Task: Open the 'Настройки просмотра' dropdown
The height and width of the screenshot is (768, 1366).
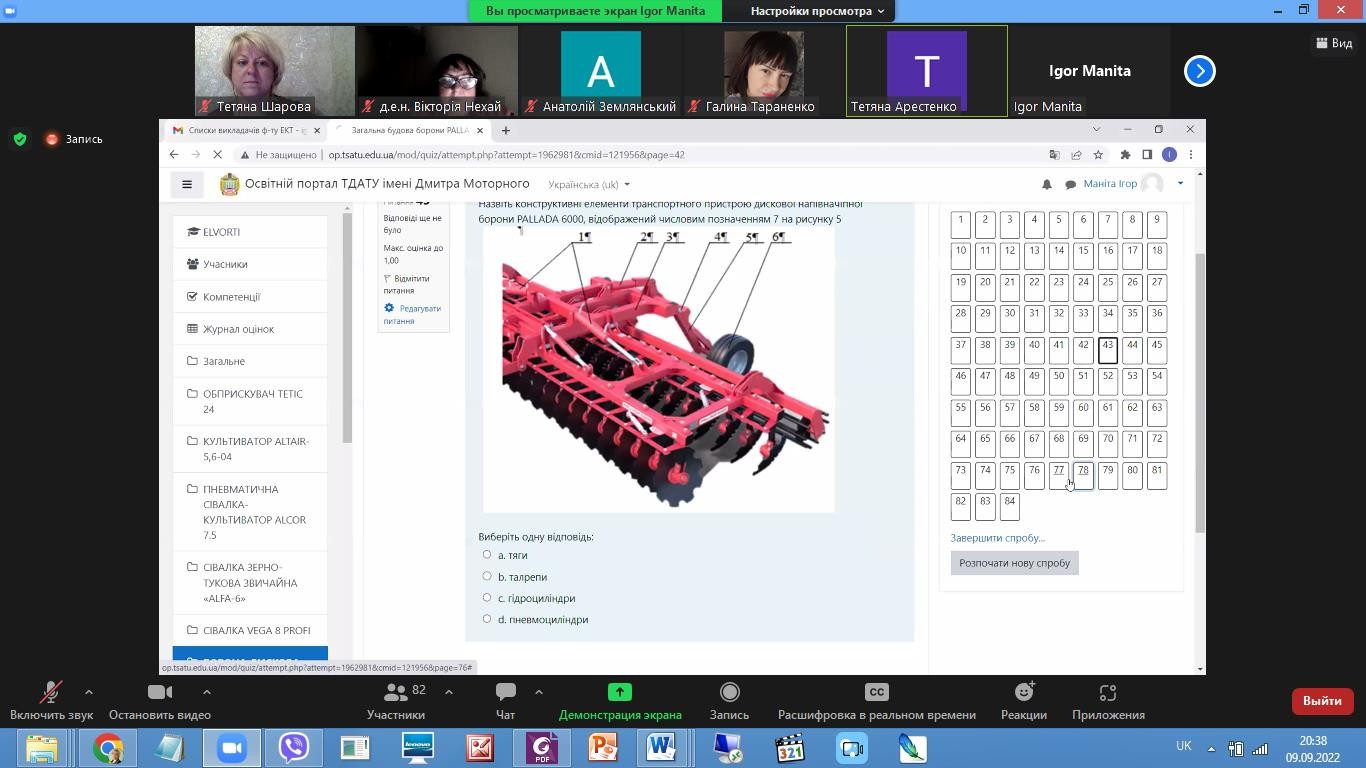Action: [x=817, y=11]
